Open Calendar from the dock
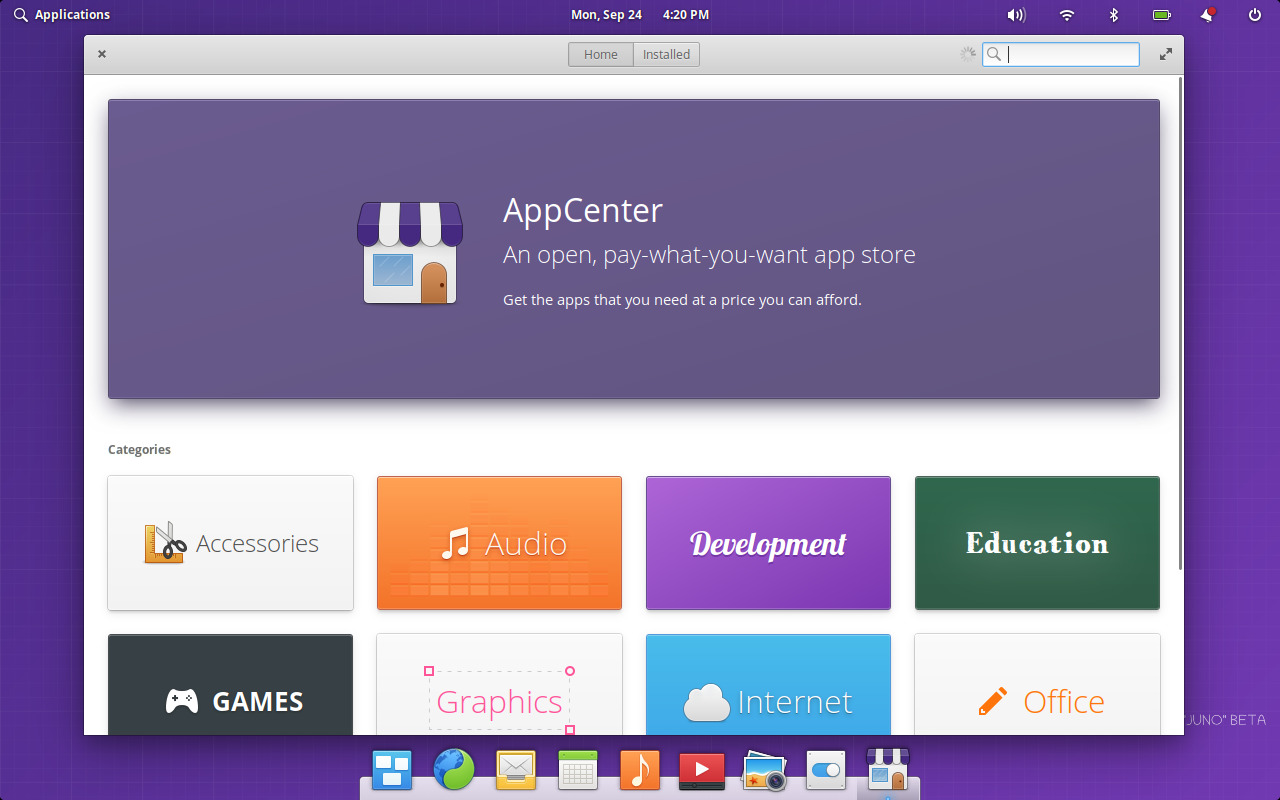Screen dimensions: 1280x800 click(578, 770)
